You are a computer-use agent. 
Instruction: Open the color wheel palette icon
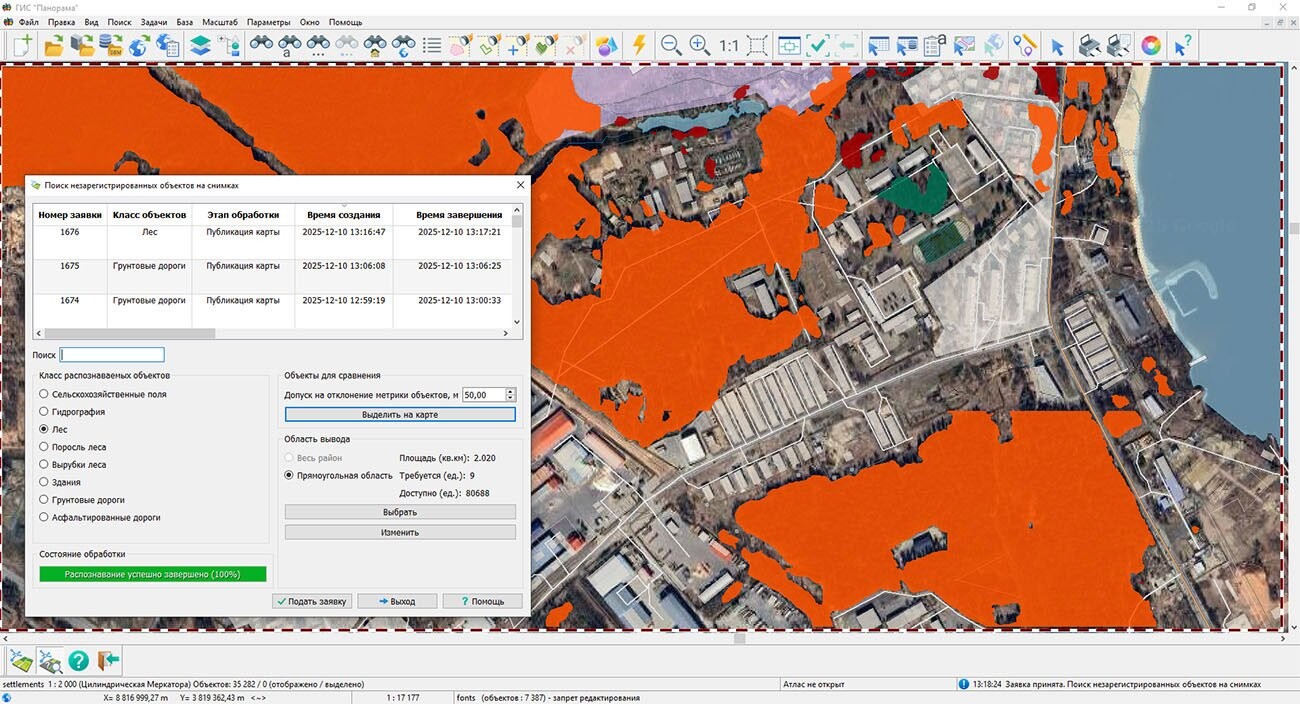click(x=1151, y=45)
